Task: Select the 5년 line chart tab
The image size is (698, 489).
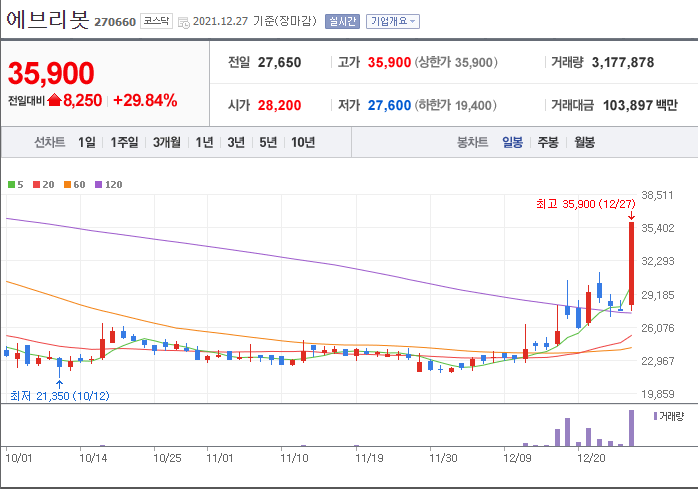Action: click(x=268, y=143)
